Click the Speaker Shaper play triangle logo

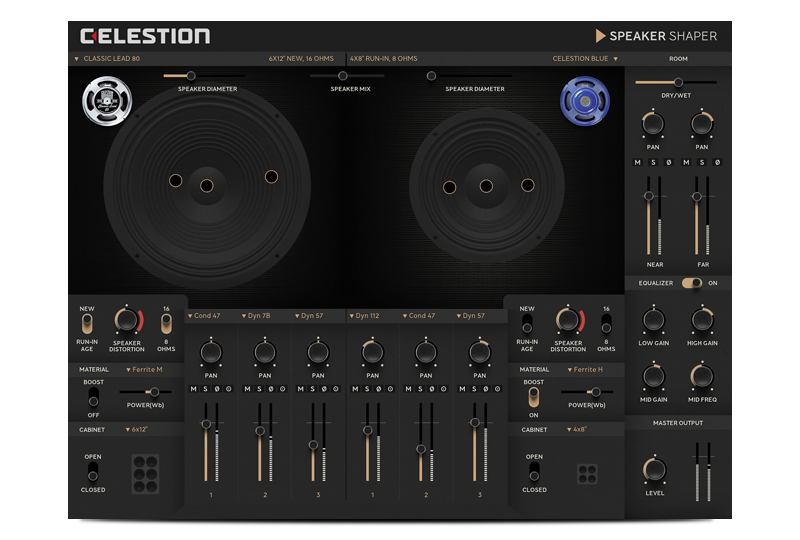point(601,36)
